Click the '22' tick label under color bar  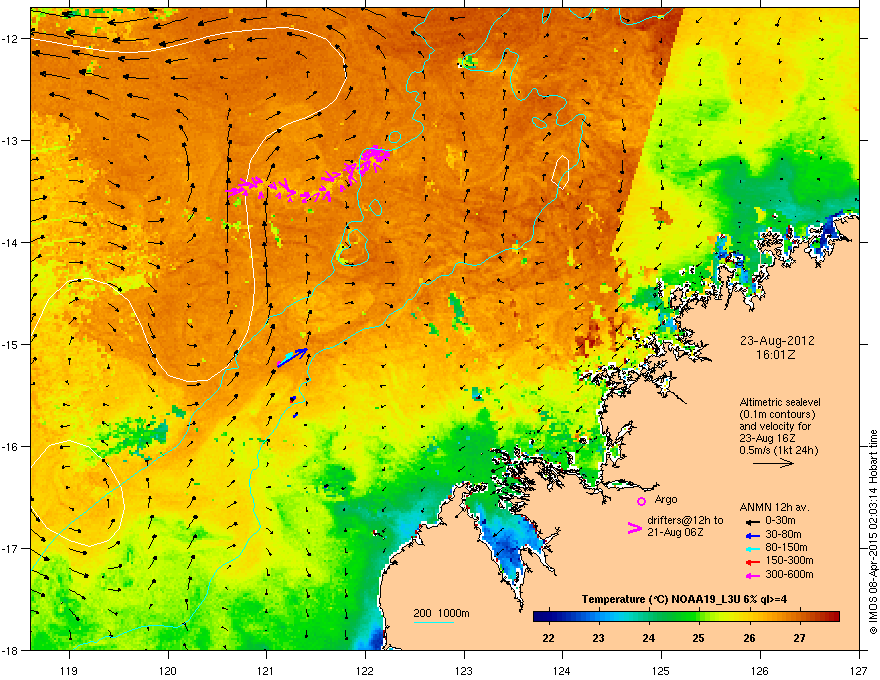click(548, 638)
